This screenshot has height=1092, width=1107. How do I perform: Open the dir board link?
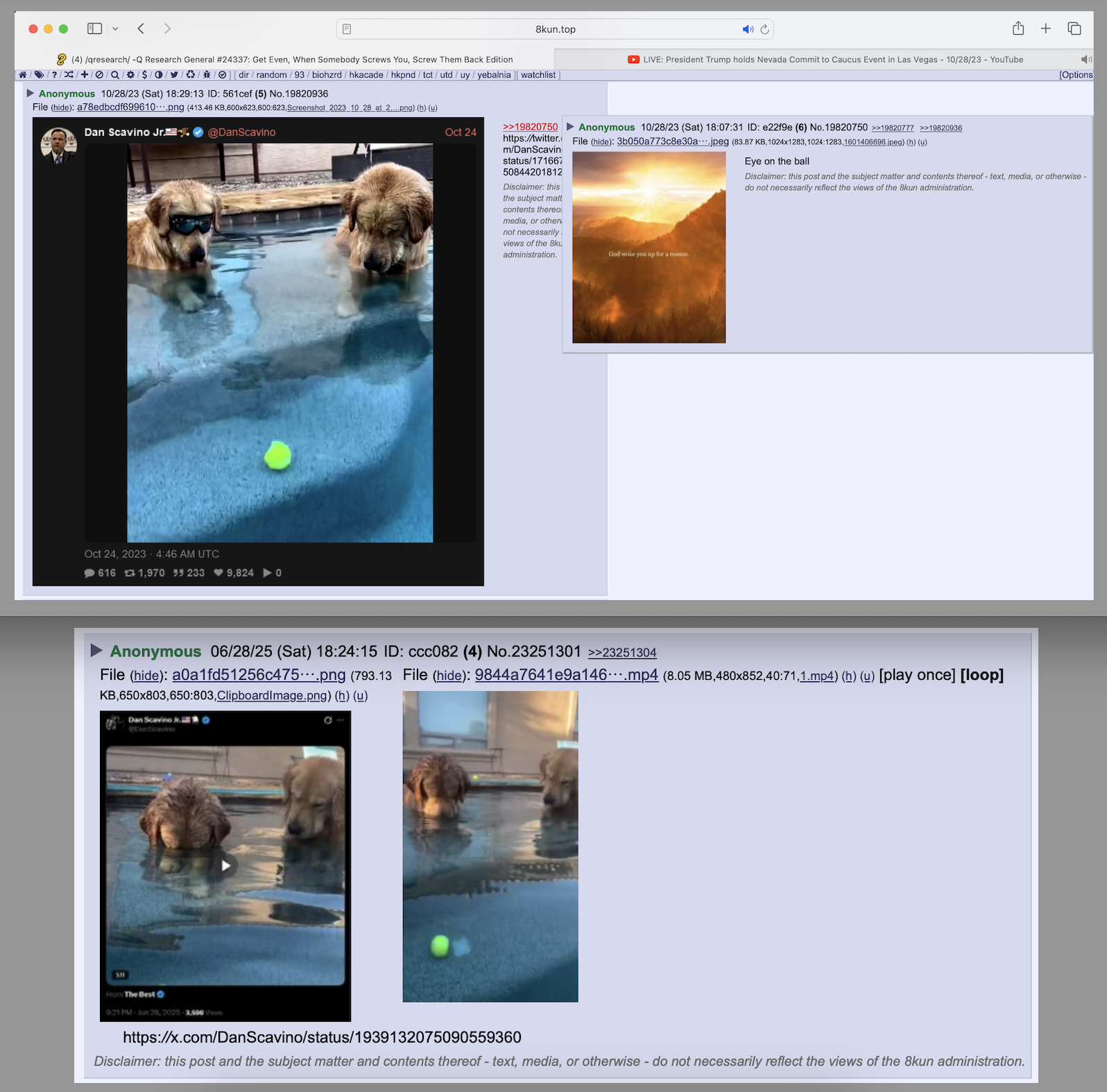[x=243, y=75]
